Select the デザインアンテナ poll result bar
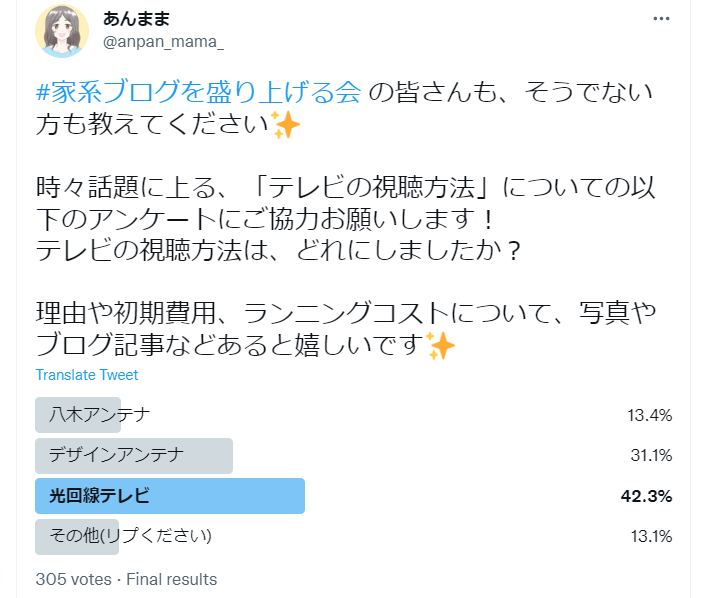Screen dimensions: 704x598 [x=134, y=456]
